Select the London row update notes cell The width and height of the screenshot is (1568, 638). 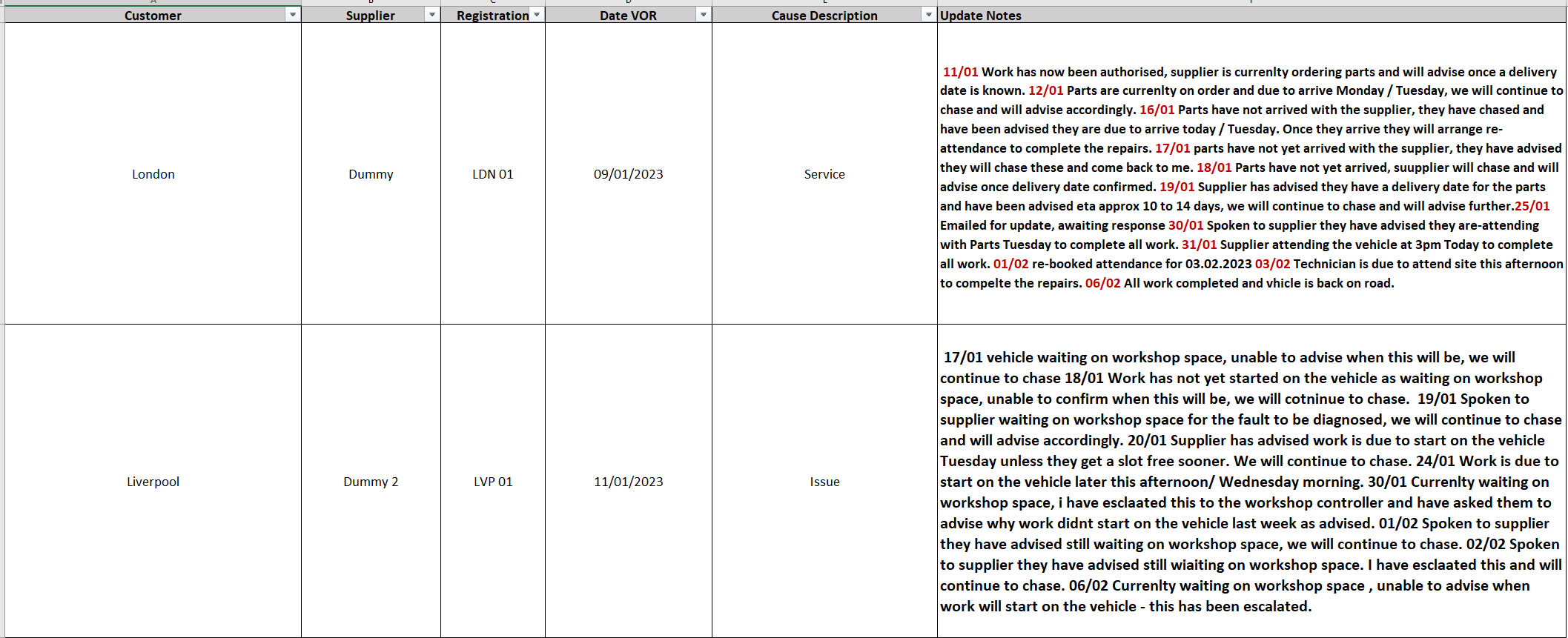pyautogui.click(x=1251, y=173)
